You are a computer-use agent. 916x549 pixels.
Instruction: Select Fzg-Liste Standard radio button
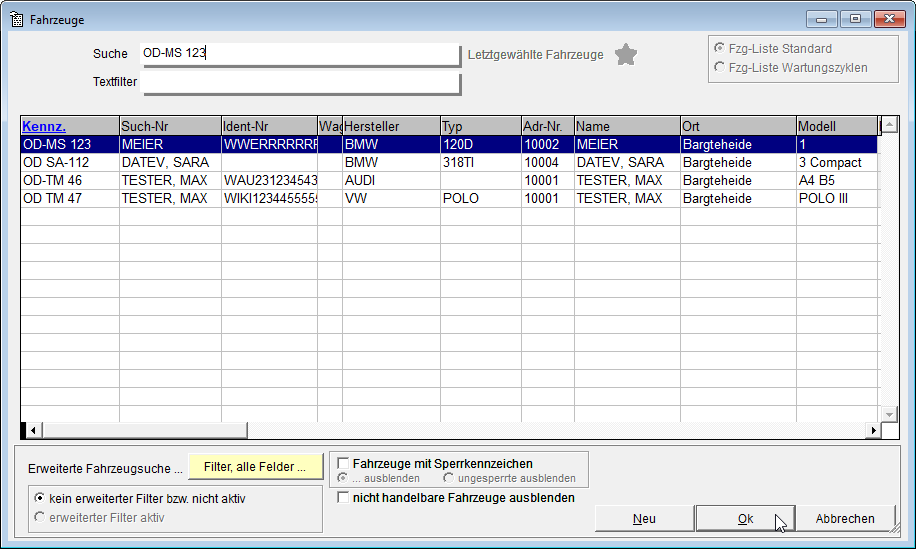[720, 48]
